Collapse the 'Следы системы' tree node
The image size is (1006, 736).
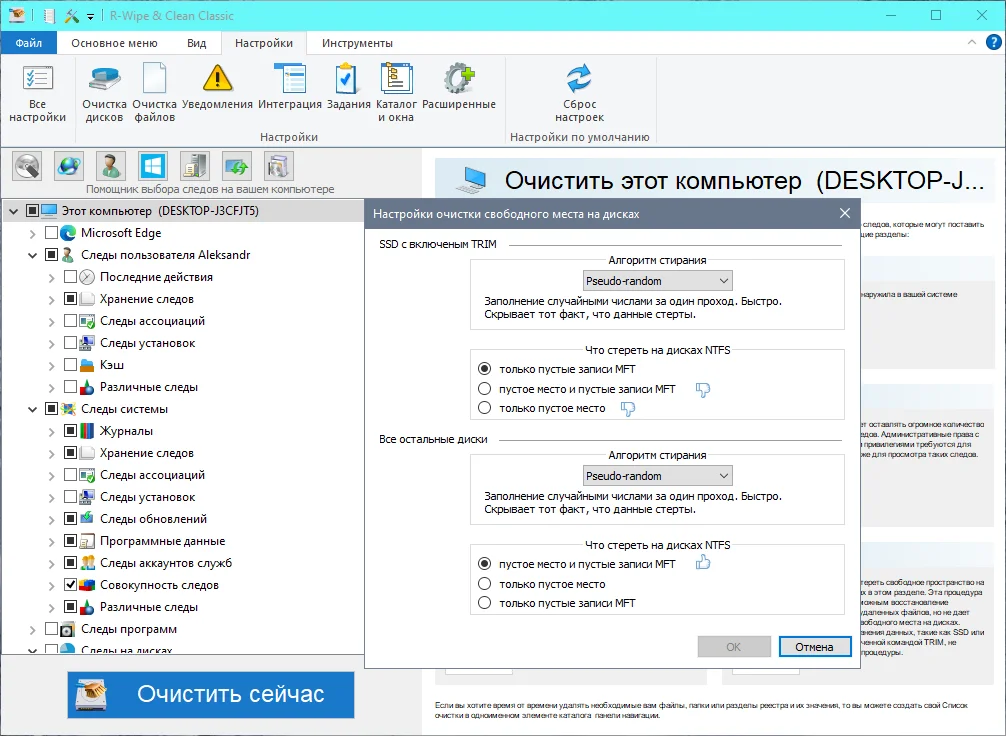click(32, 409)
